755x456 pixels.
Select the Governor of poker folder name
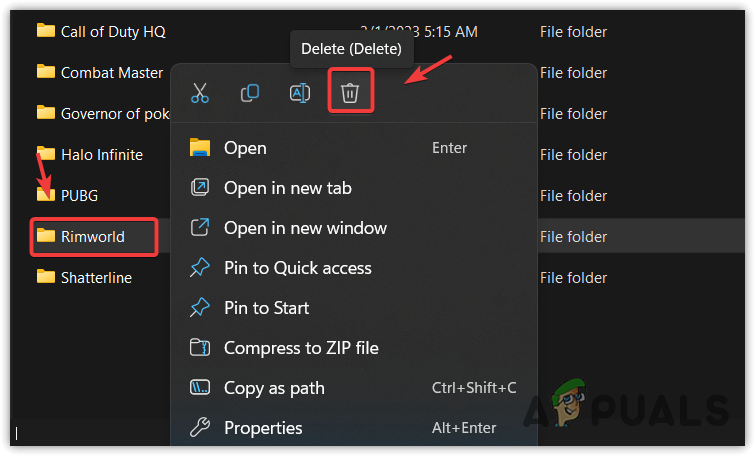pos(114,113)
